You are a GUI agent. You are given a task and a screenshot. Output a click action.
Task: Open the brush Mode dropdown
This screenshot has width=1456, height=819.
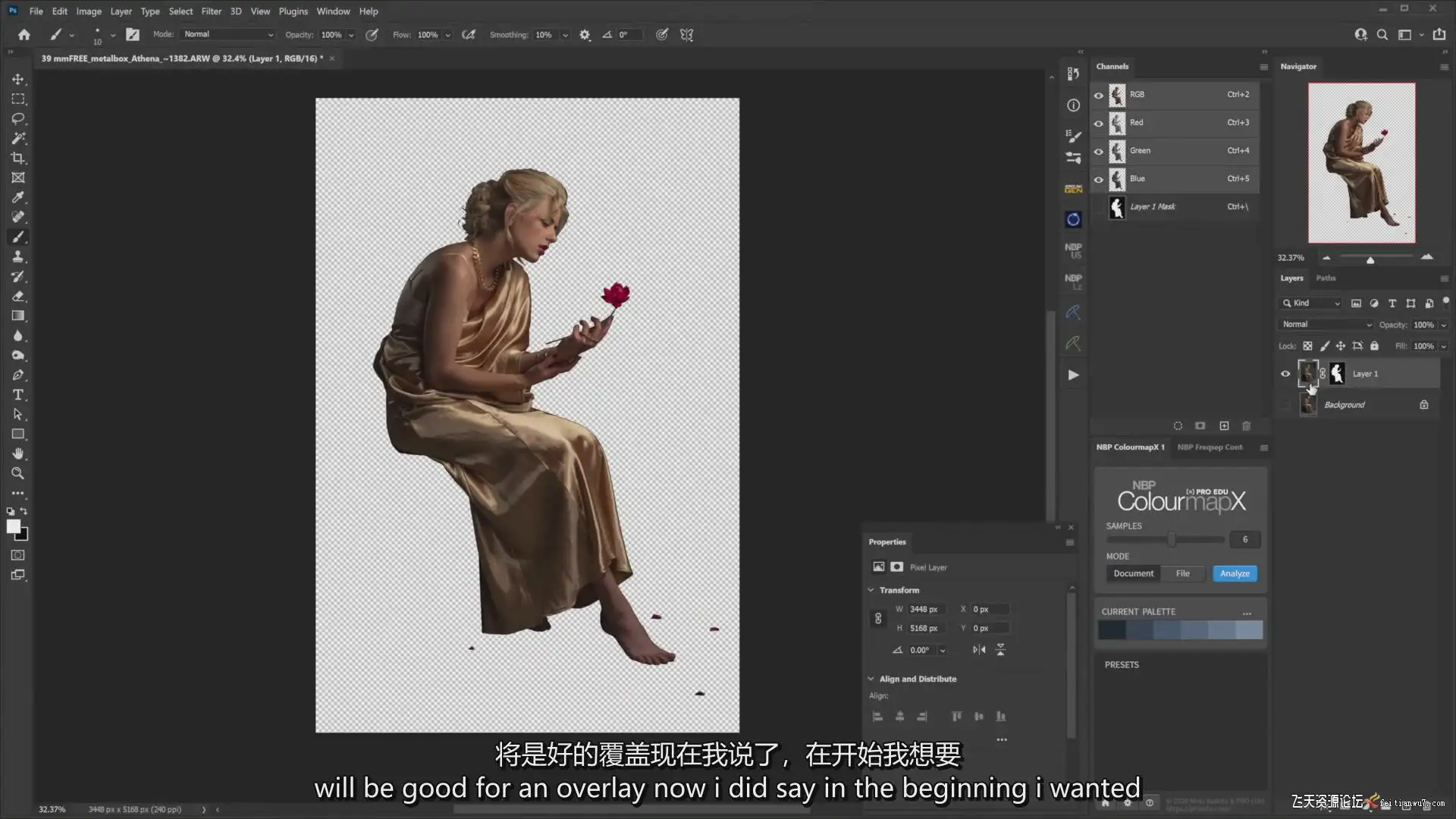point(227,35)
